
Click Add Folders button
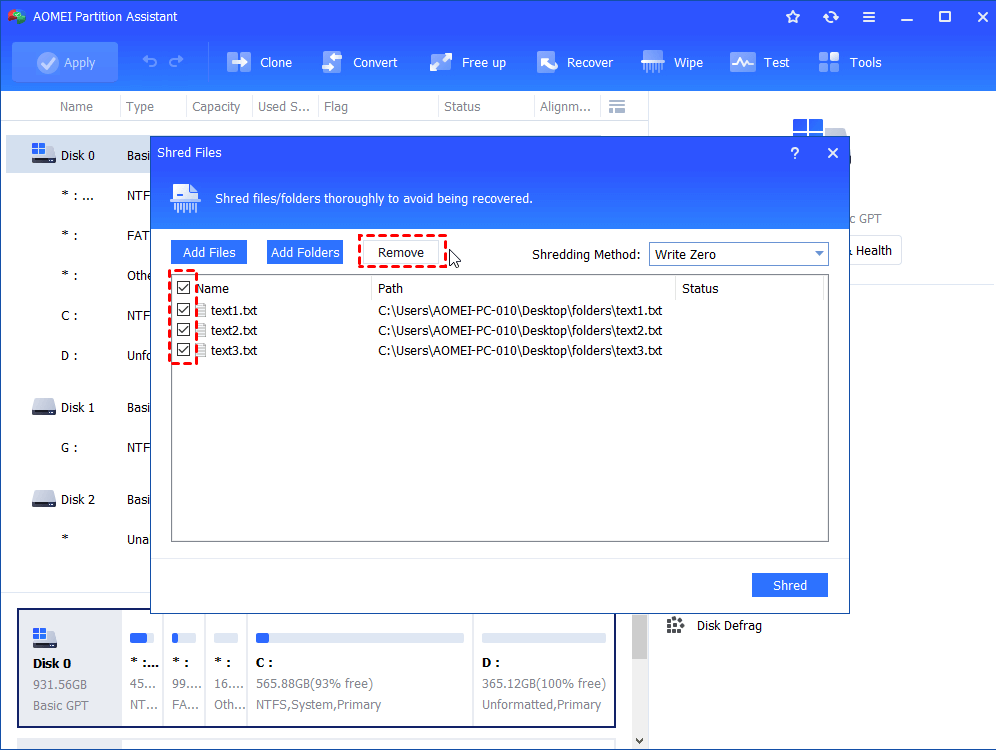305,252
